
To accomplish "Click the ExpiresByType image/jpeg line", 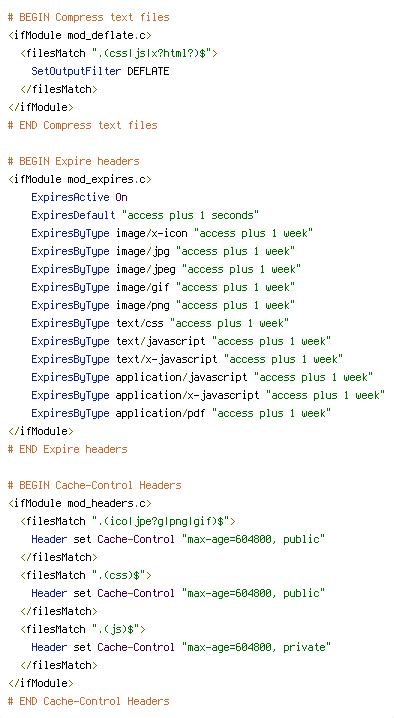I will 166,269.
